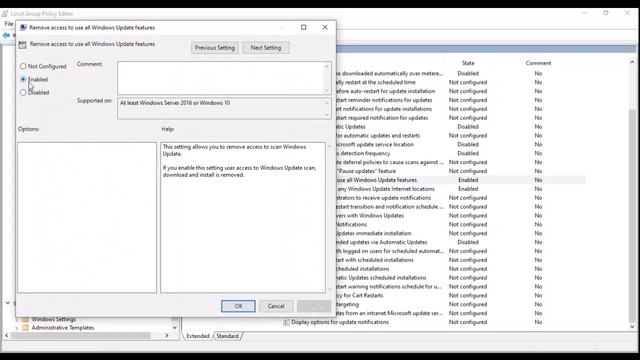Viewport: 640px width, 360px height.
Task: Collapse the tree node chevron at bottom left
Action: 8,303
